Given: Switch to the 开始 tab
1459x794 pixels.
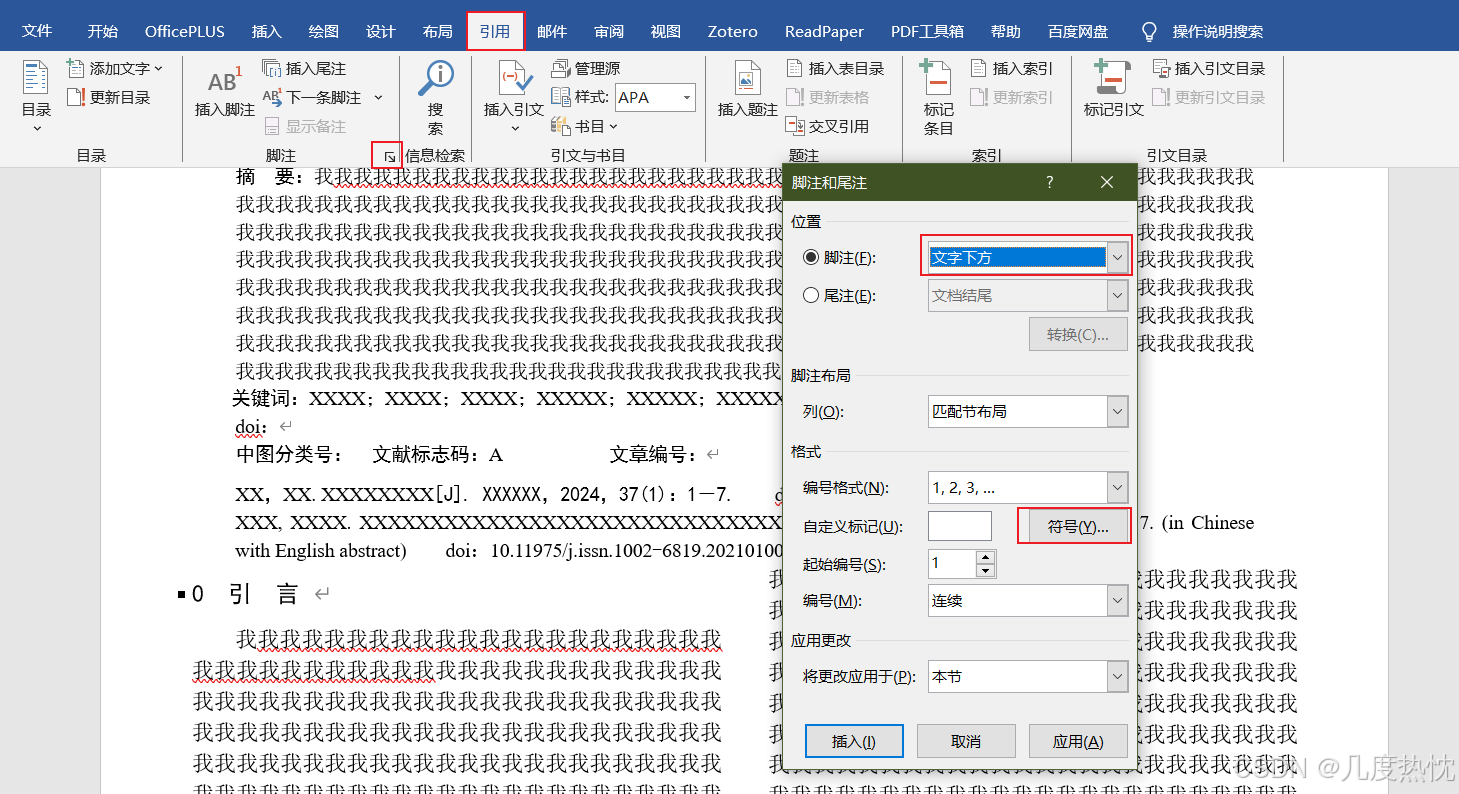Looking at the screenshot, I should 102,31.
